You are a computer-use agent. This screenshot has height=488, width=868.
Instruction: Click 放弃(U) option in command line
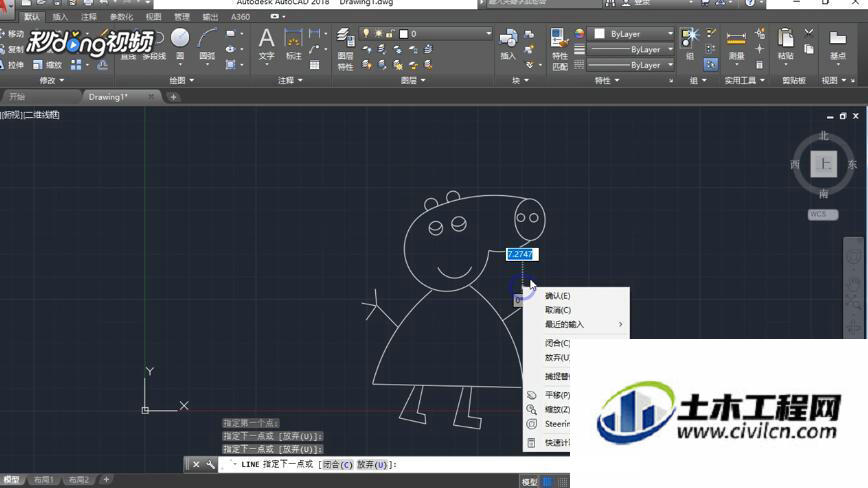click(x=372, y=465)
